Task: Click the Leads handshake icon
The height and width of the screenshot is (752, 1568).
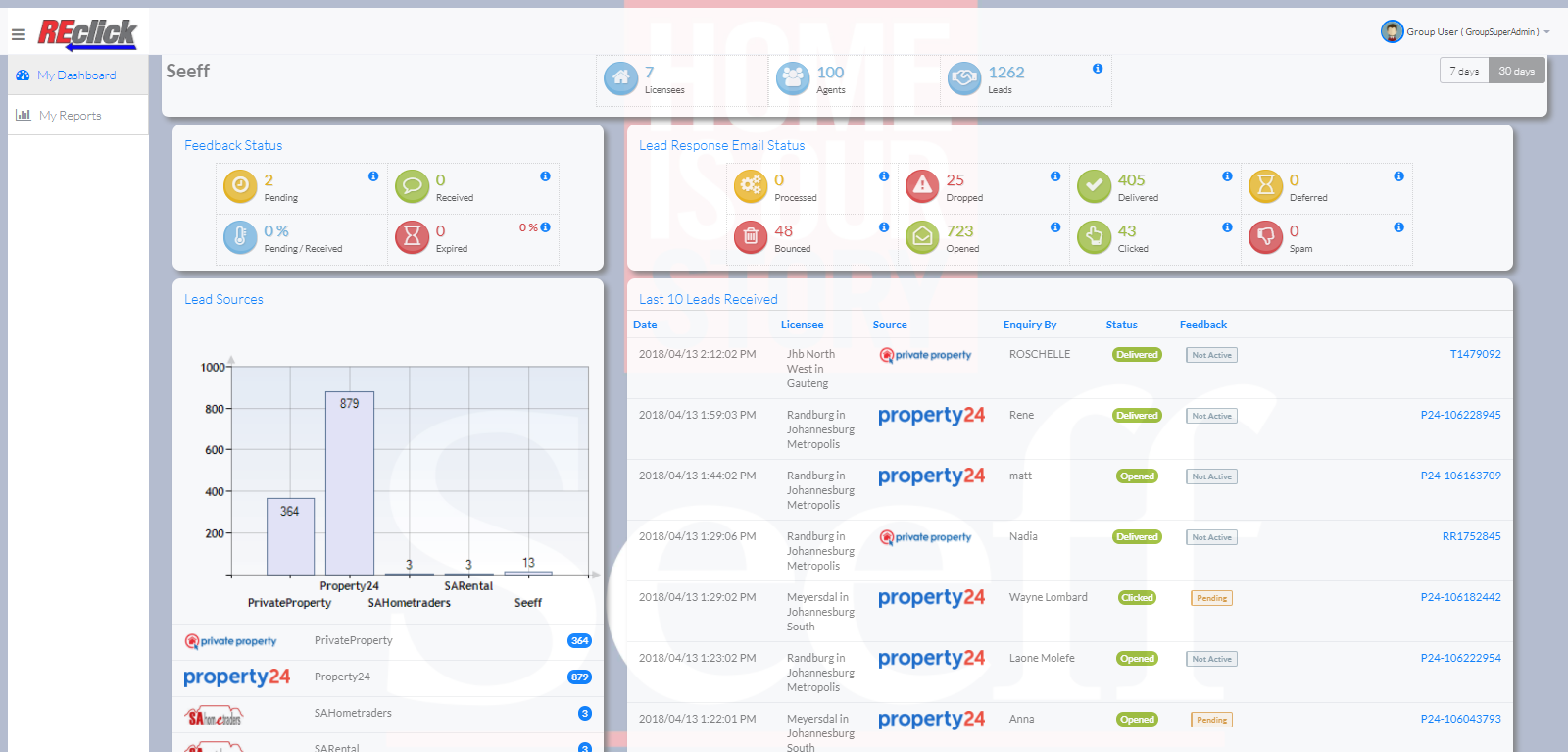Action: click(x=964, y=78)
